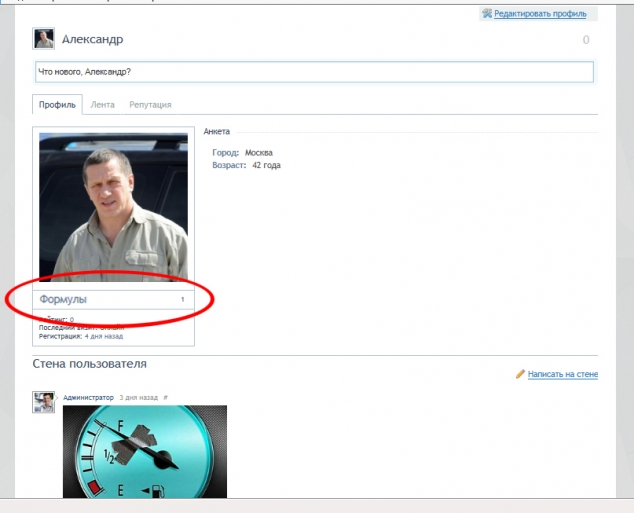The width and height of the screenshot is (634, 513).
Task: Click the pencil icon beside Написать на стене
Action: tap(520, 374)
